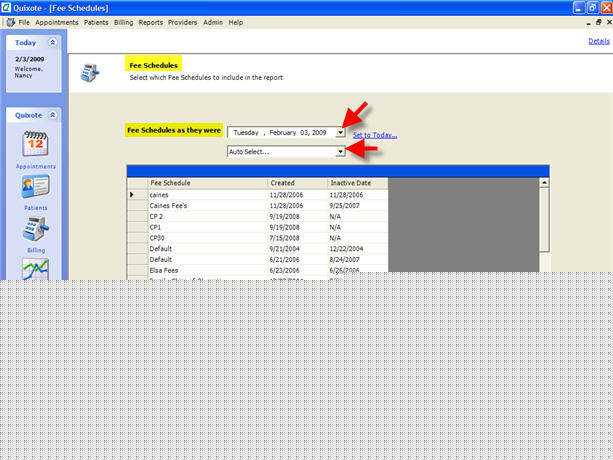Select the 'Caines Fee's' row
613x460 pixels.
(x=258, y=206)
